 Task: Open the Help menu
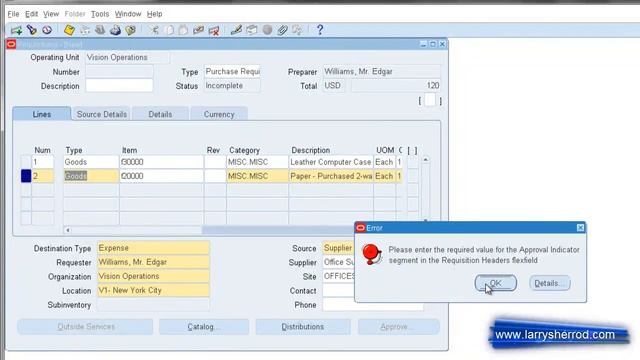(x=154, y=14)
